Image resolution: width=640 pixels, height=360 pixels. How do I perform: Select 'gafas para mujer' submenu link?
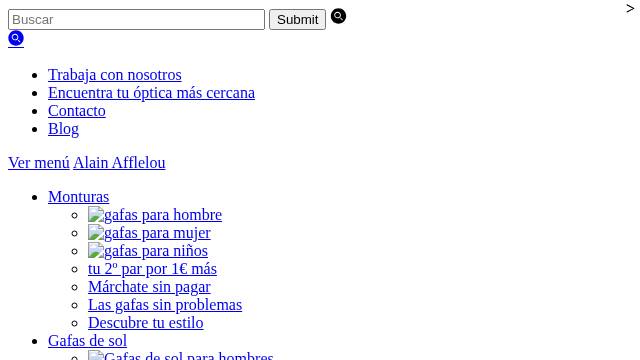click(x=149, y=233)
